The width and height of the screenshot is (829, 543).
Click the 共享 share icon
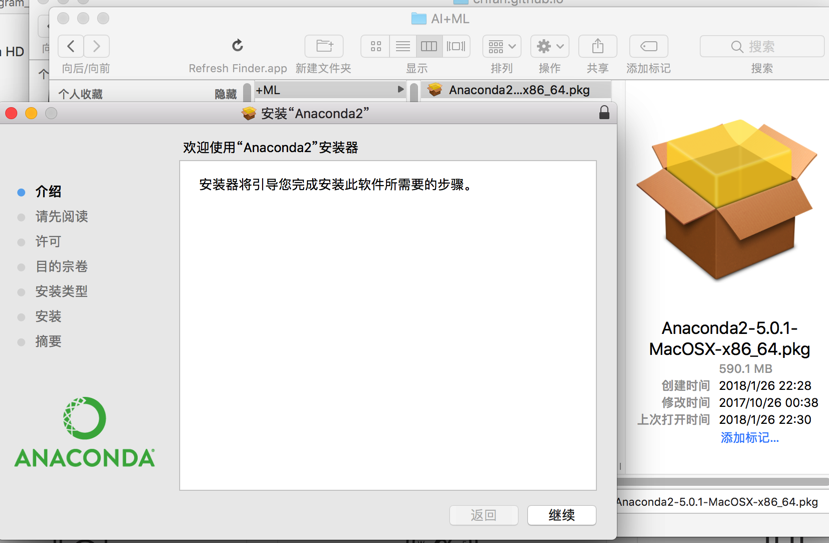click(x=598, y=47)
